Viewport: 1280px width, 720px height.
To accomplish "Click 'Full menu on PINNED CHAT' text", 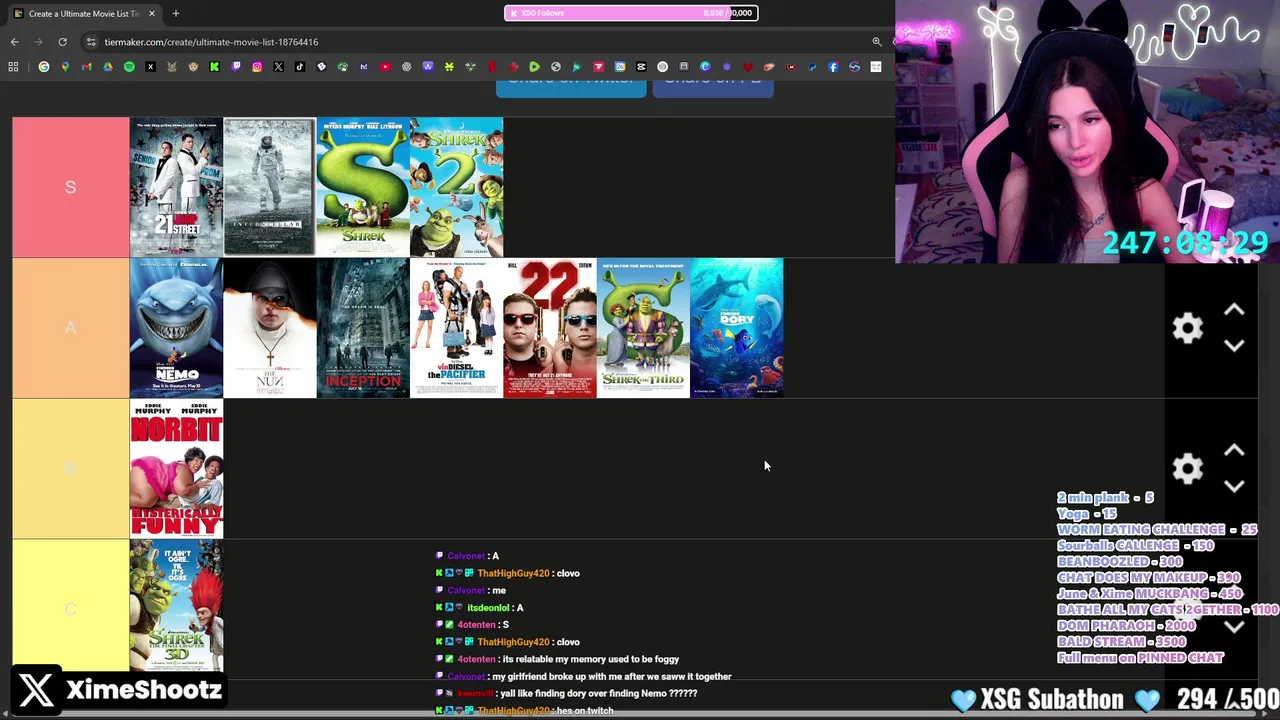I will pos(1140,658).
